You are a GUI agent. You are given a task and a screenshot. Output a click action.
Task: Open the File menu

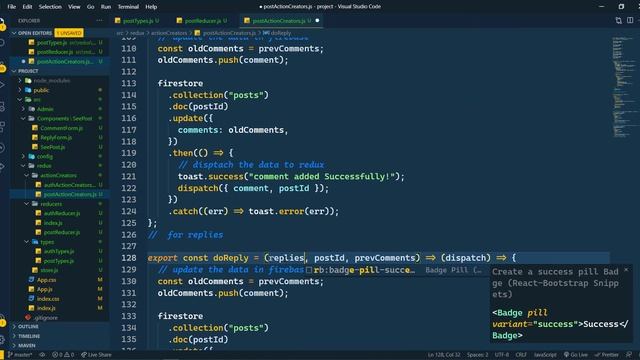[x=11, y=7]
